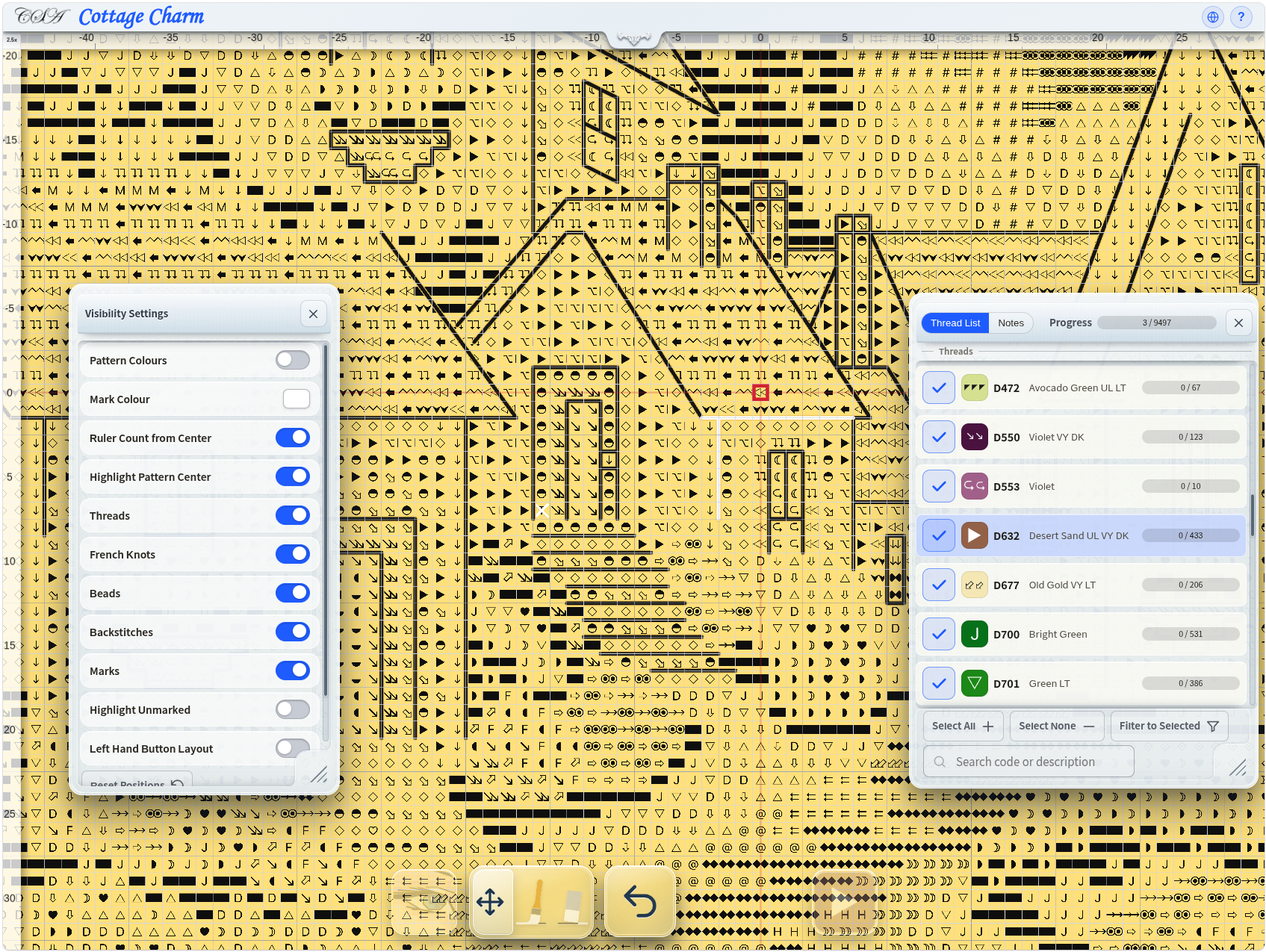Switch off the Threads visibility toggle

coord(293,516)
